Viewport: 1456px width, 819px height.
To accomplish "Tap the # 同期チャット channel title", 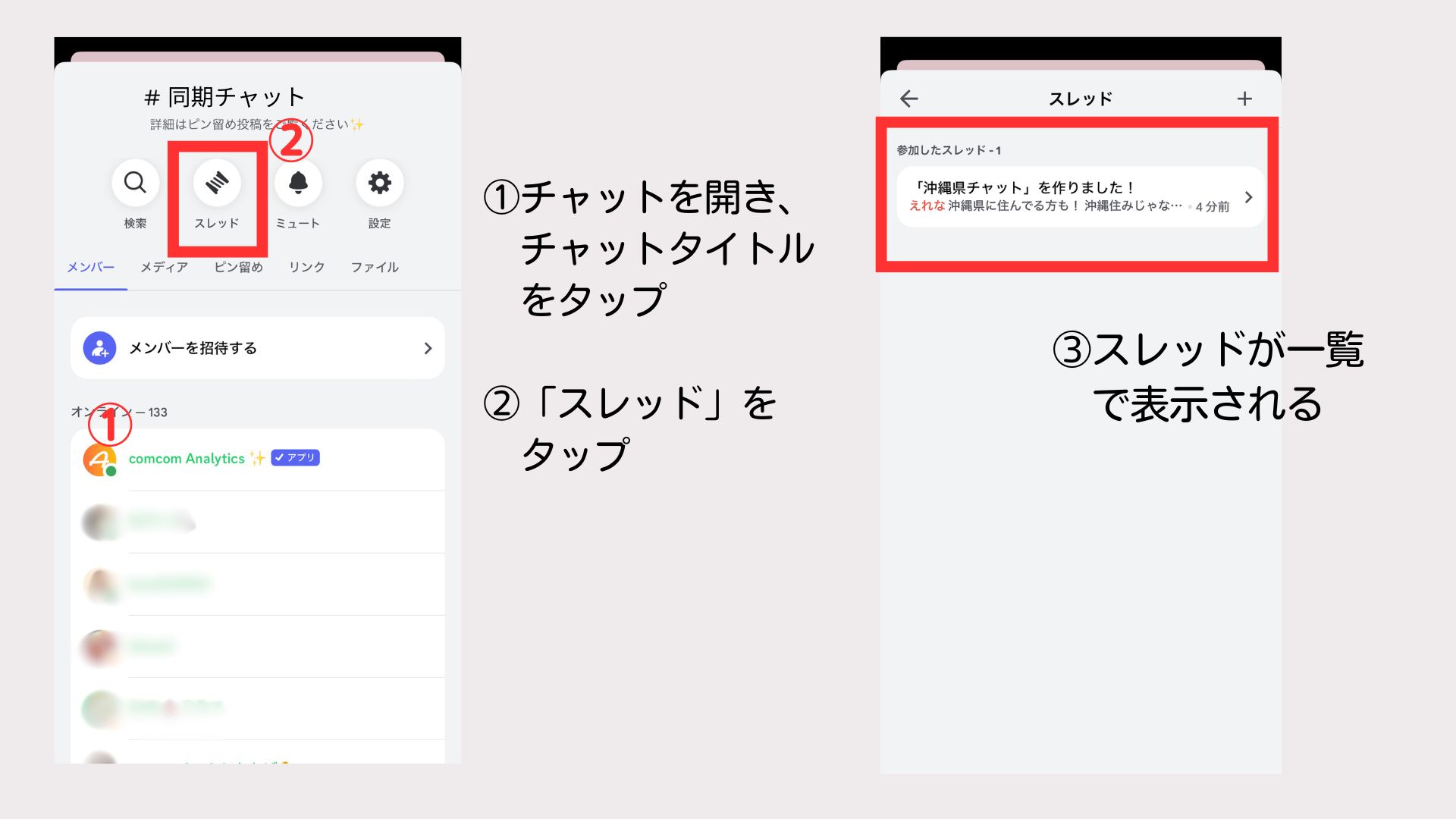I will (x=224, y=97).
